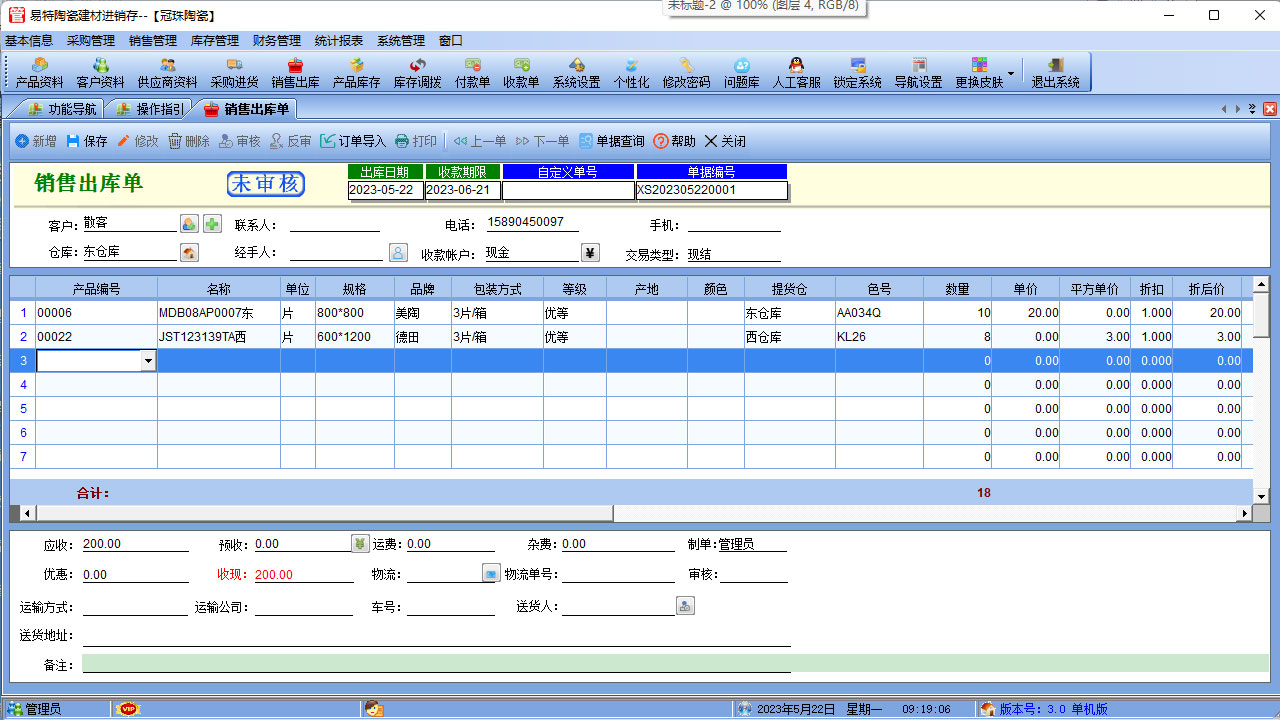This screenshot has height=720, width=1280.
Task: Click the 打印 button
Action: pos(416,141)
